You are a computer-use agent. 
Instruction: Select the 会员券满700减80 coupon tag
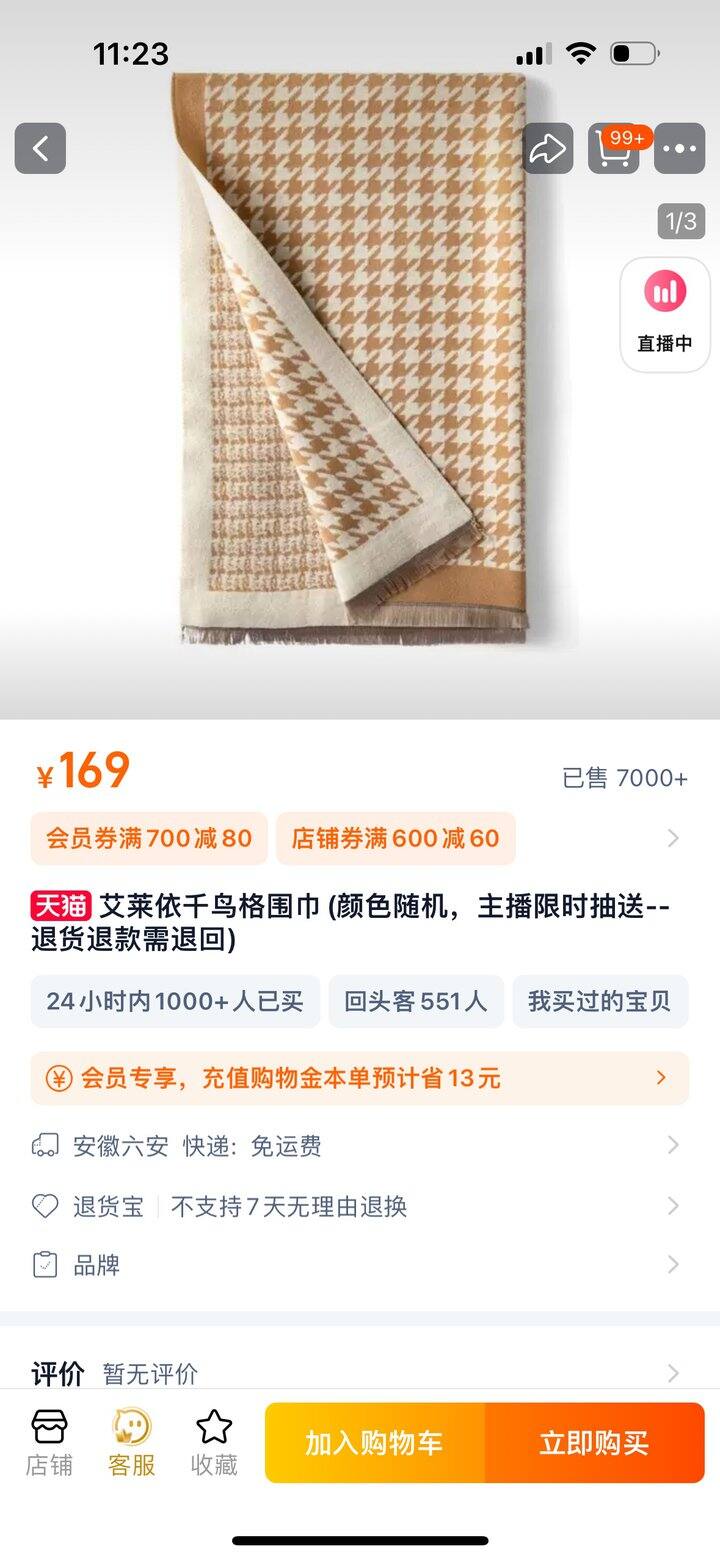coord(149,838)
